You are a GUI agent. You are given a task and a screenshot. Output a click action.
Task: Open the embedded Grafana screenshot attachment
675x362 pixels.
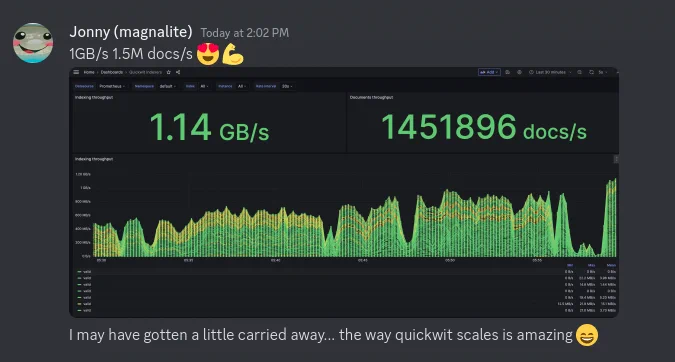click(344, 192)
